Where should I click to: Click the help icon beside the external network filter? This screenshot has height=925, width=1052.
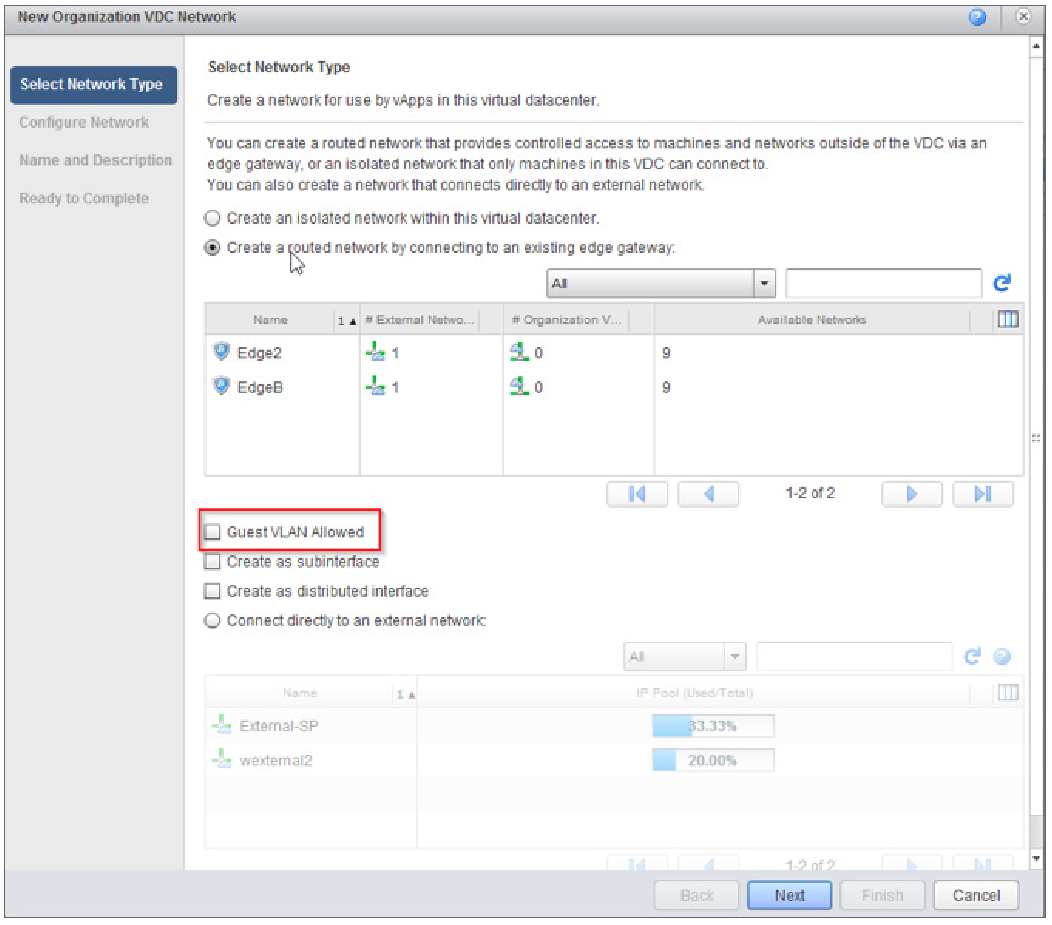(x=1001, y=657)
